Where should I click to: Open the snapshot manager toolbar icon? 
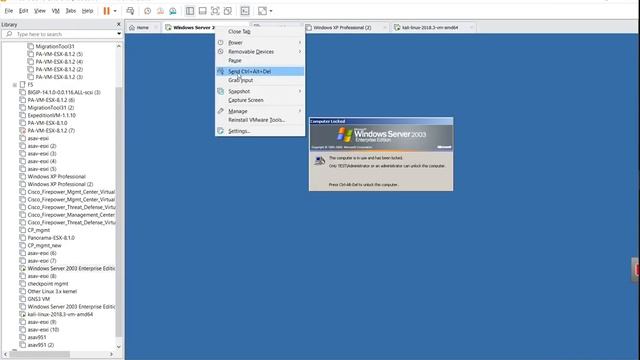pos(173,11)
